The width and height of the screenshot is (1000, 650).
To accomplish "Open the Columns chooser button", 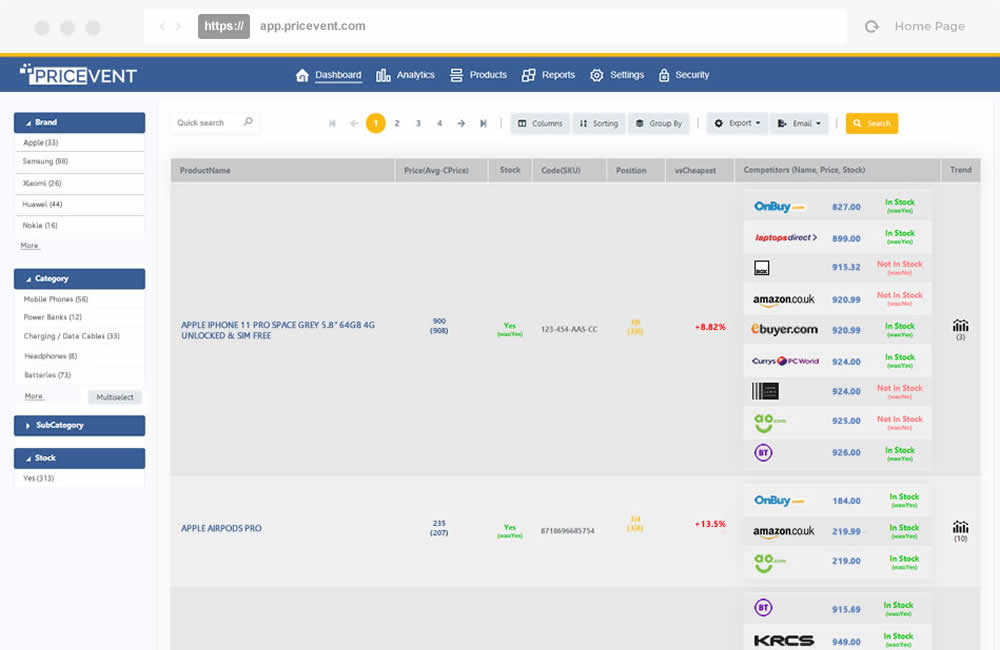I will click(x=540, y=123).
